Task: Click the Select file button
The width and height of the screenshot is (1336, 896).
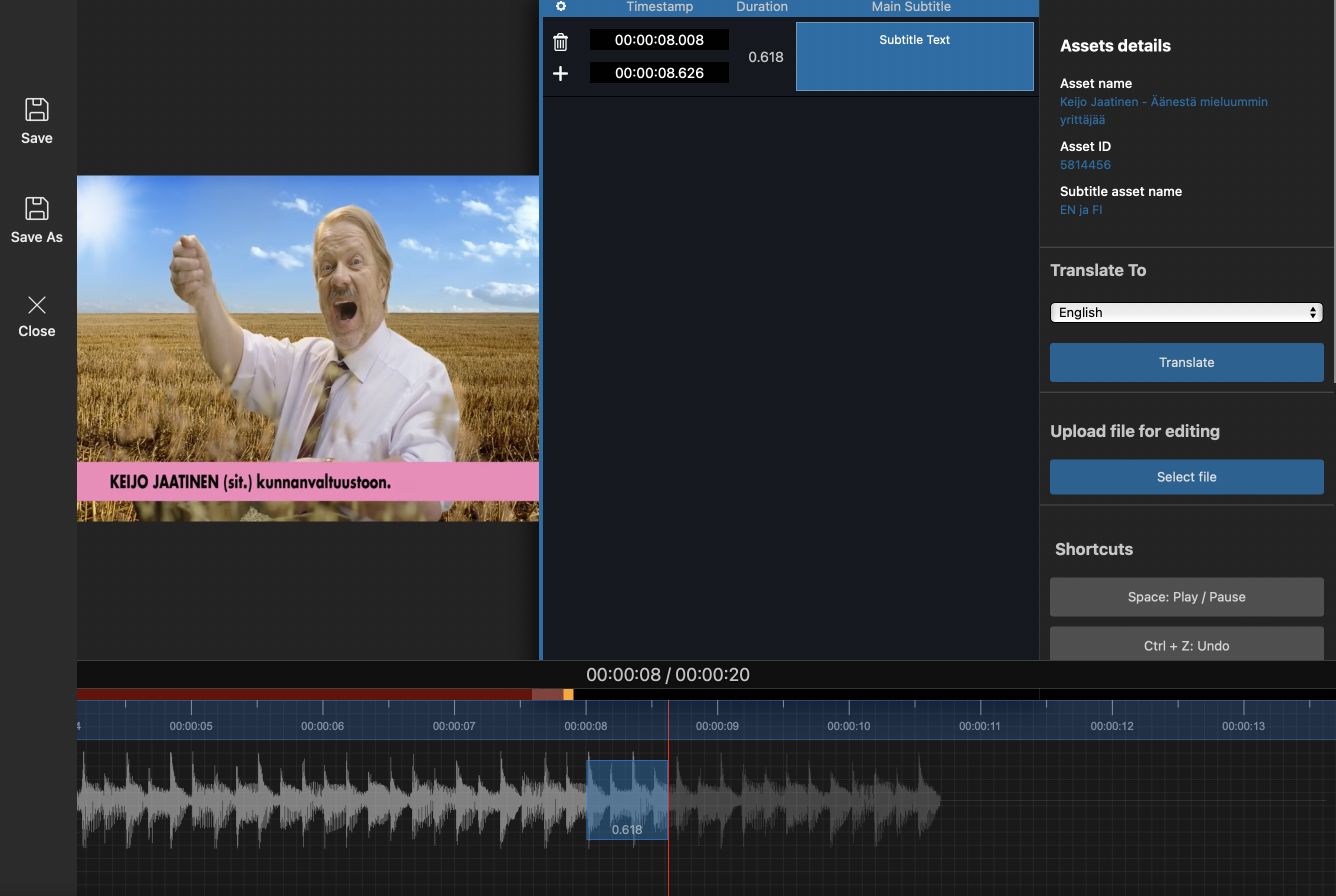Action: click(1185, 476)
